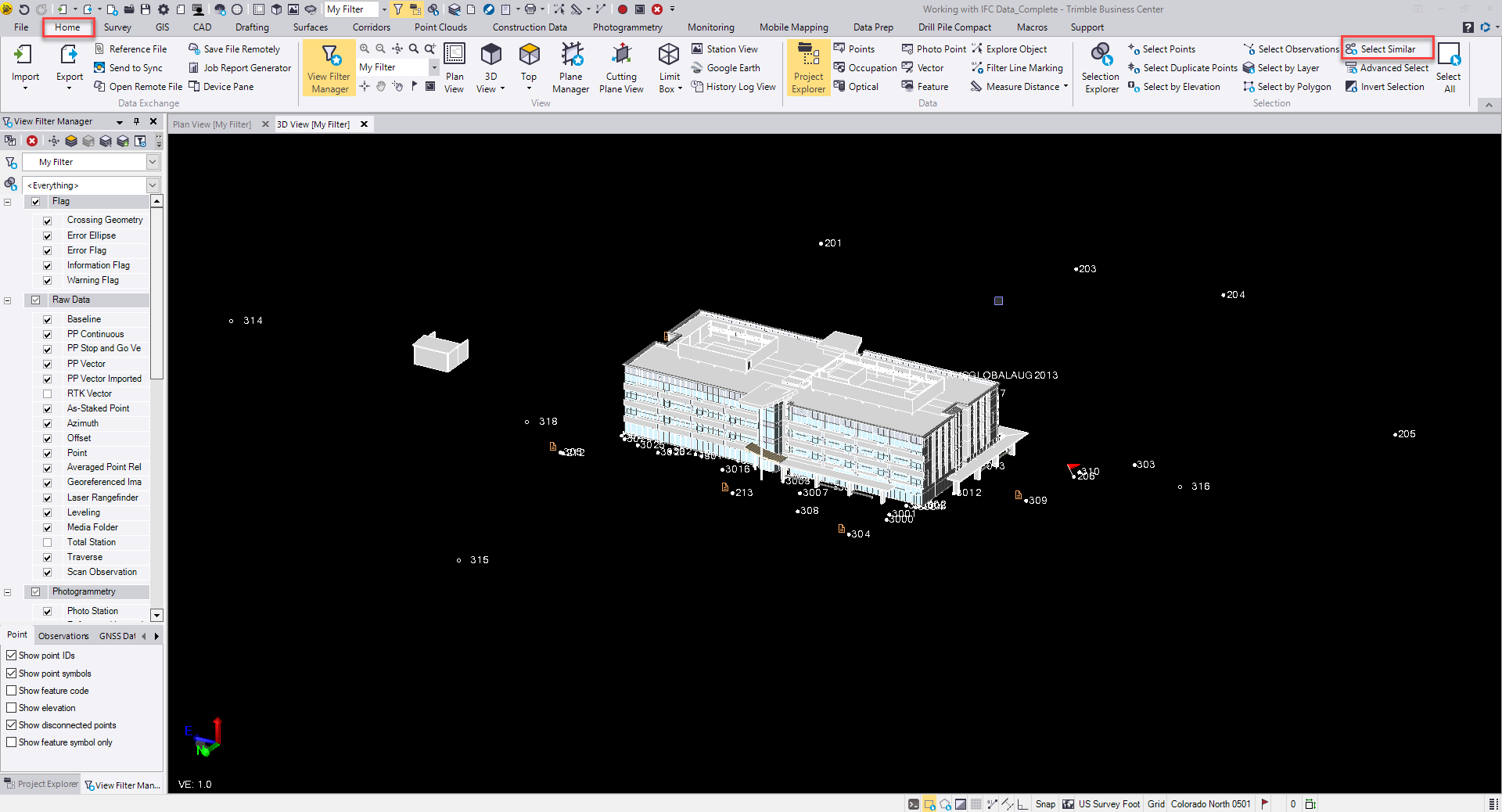
Task: Open the Project Explorer ribbon button
Action: 808,68
